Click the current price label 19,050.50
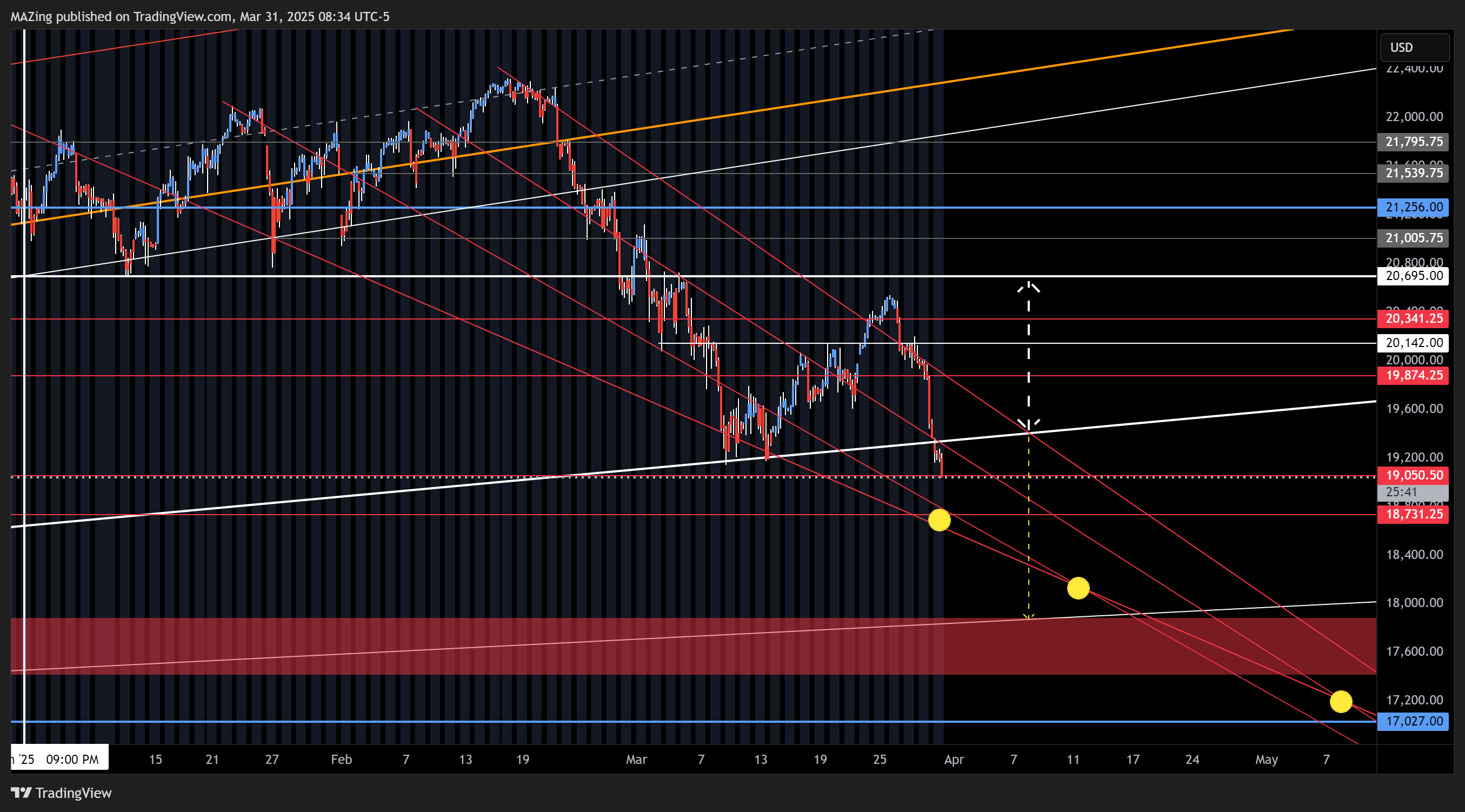The width and height of the screenshot is (1465, 812). 1413,475
